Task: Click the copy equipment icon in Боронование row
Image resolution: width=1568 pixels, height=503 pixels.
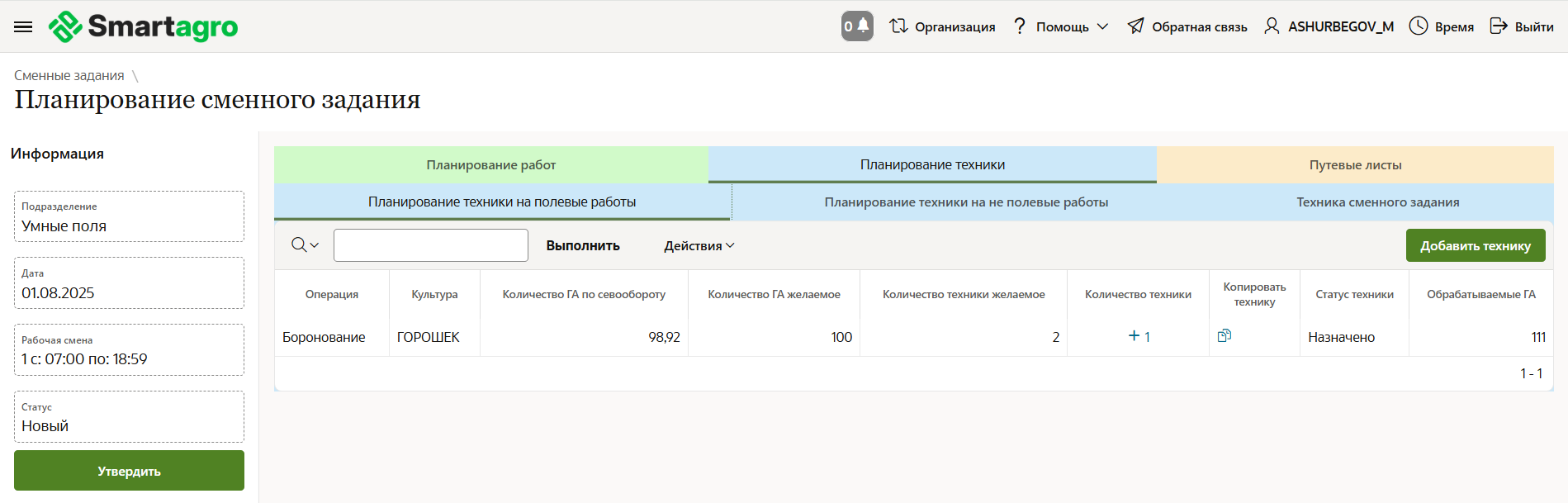Action: (1225, 335)
